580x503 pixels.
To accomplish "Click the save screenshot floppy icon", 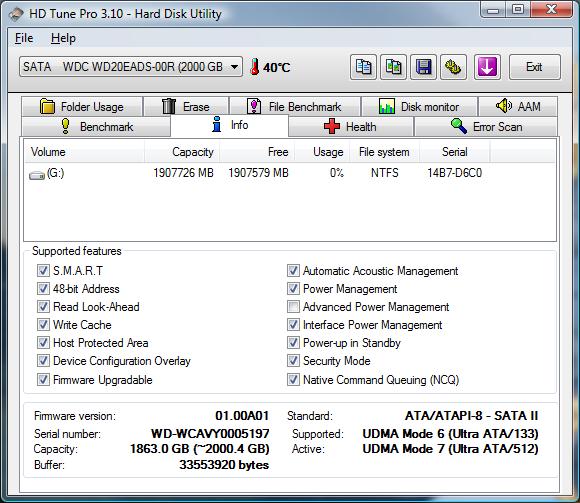I will [x=424, y=67].
